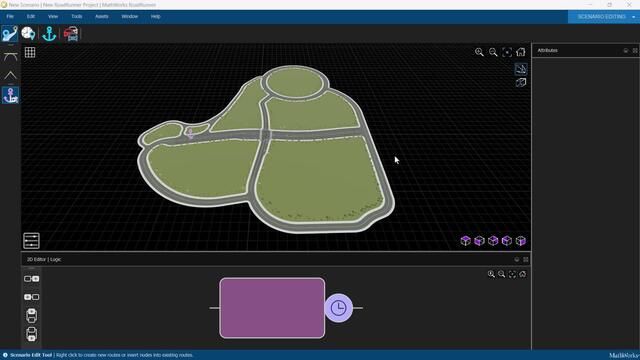The height and width of the screenshot is (360, 640).
Task: Undock the Attributes panel
Action: pos(635,51)
